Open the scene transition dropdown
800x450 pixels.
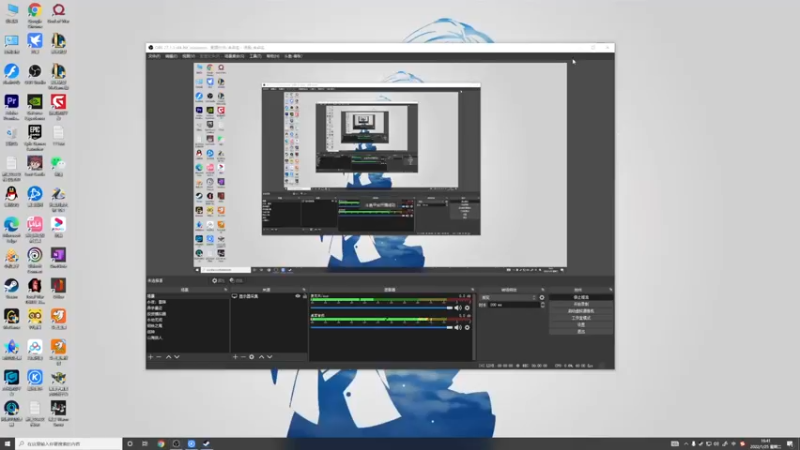coord(509,297)
